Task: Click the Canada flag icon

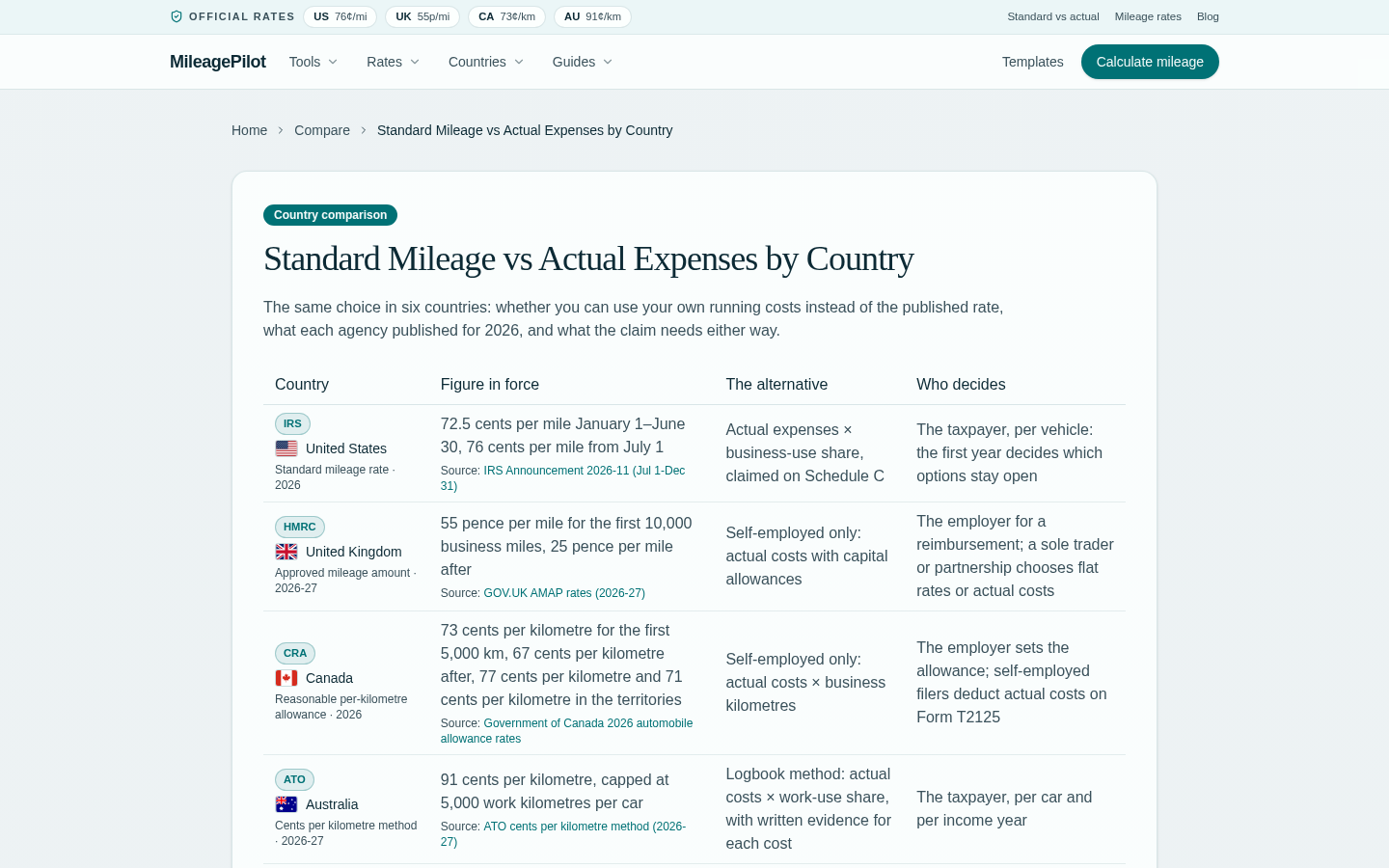Action: (286, 678)
